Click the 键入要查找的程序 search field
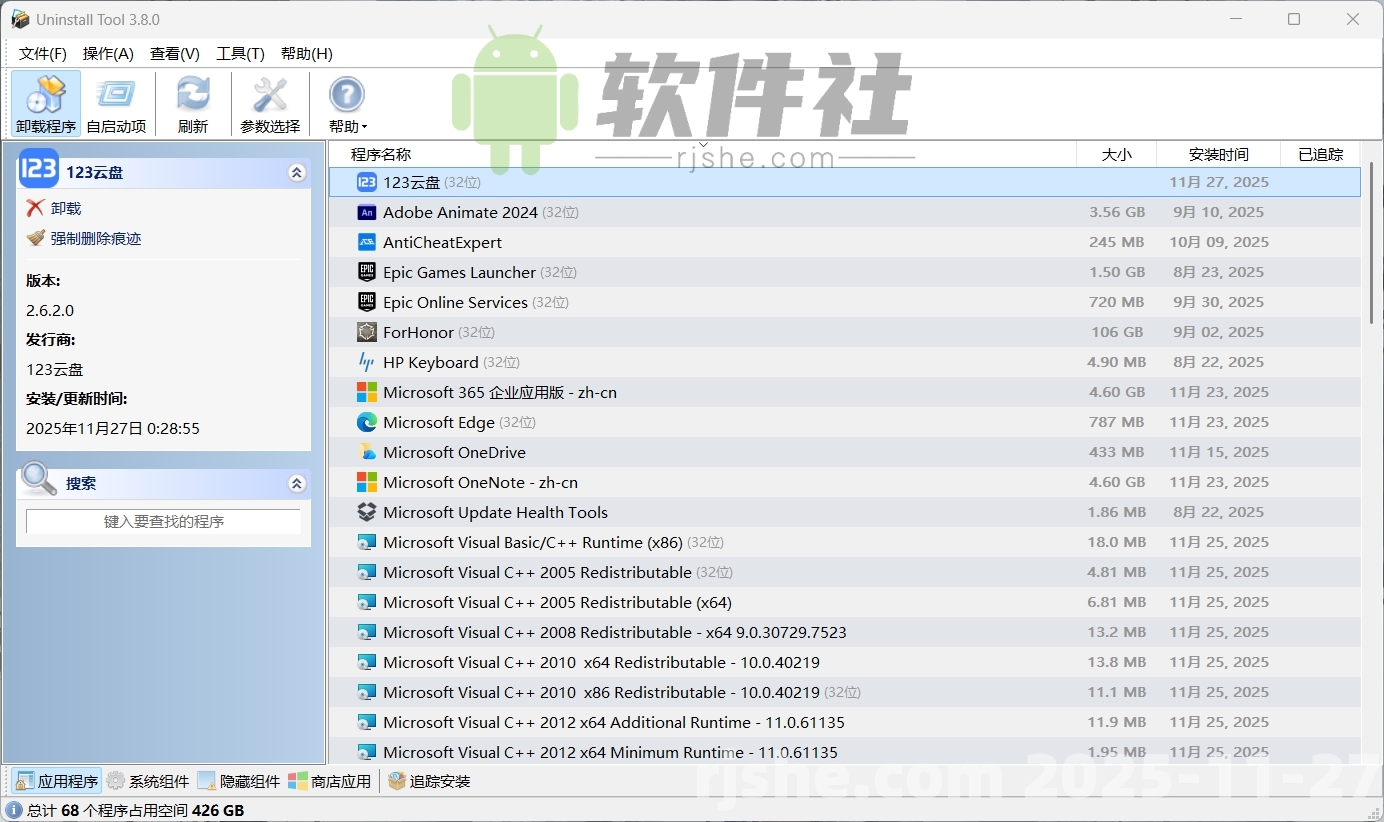This screenshot has height=822, width=1384. pos(163,521)
